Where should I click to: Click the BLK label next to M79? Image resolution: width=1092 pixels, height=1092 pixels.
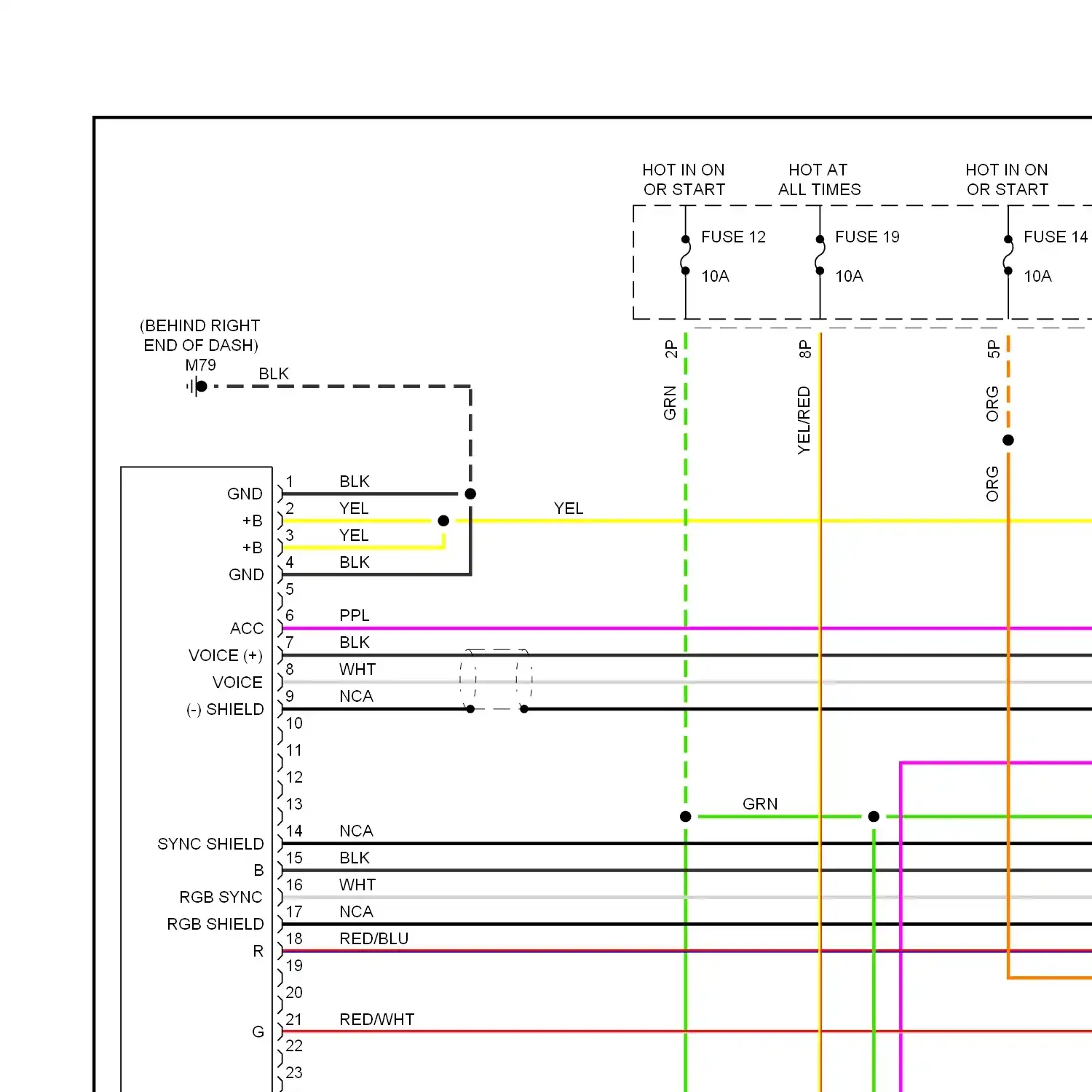click(x=274, y=373)
